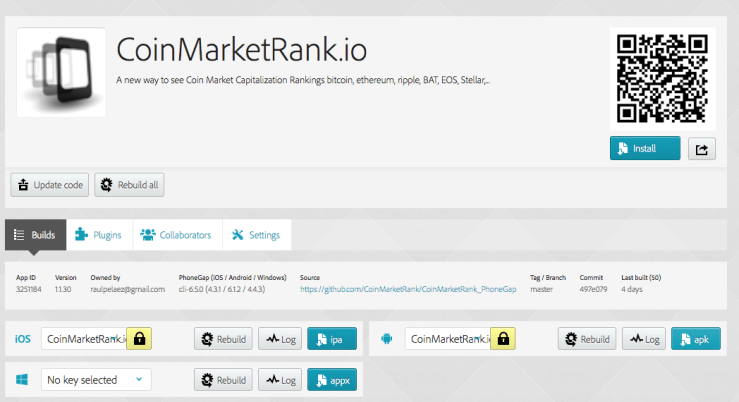Click the yellow lock icon for Android key
The width and height of the screenshot is (739, 402).
click(504, 340)
